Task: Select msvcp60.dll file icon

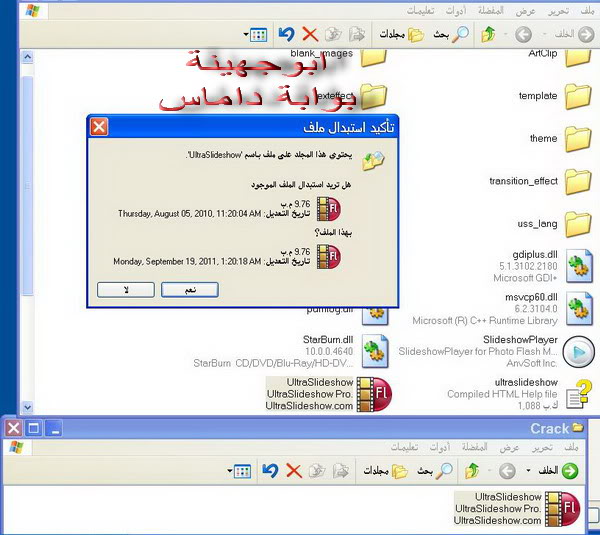Action: click(x=579, y=308)
